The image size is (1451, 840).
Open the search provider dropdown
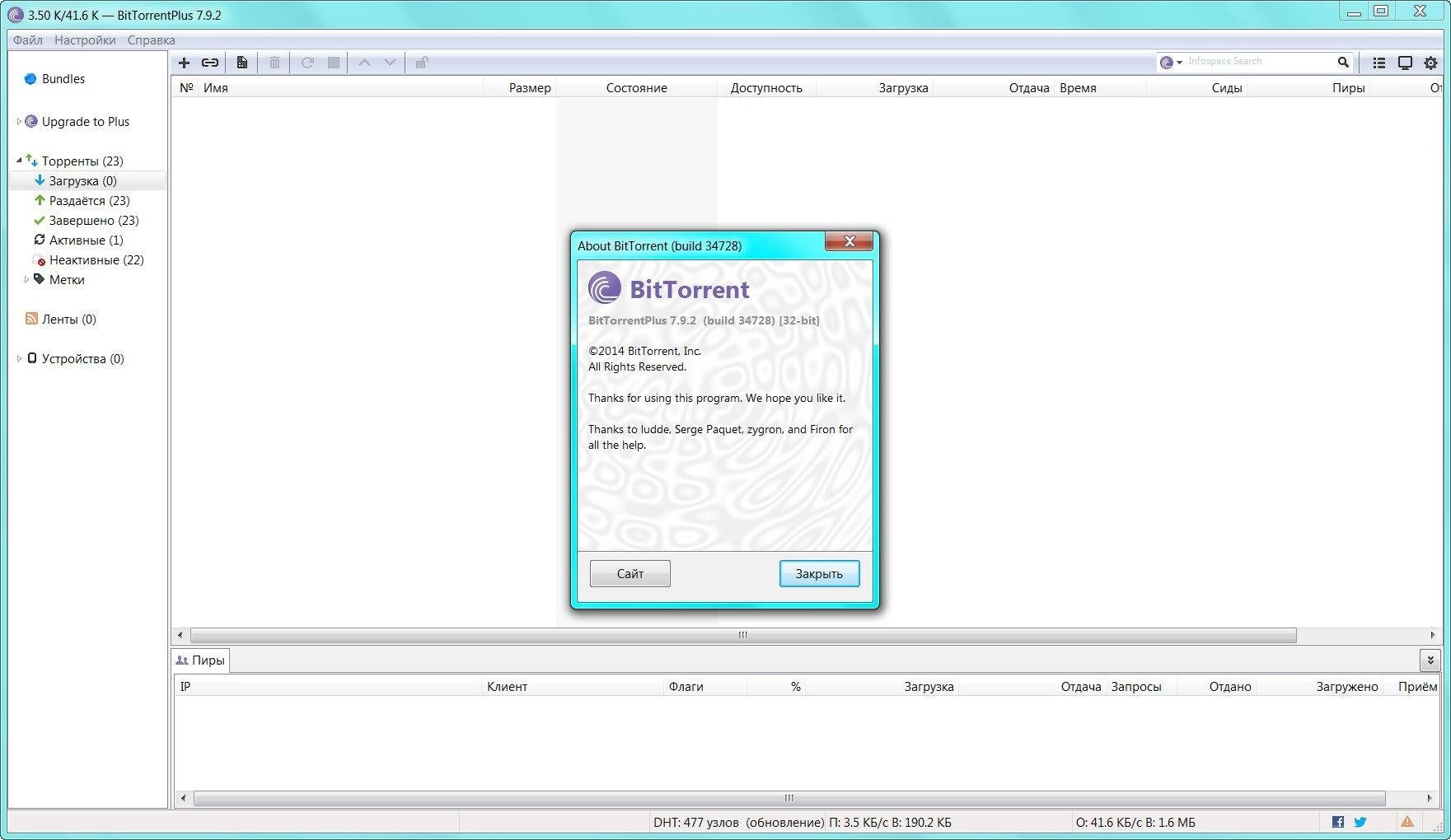1171,62
